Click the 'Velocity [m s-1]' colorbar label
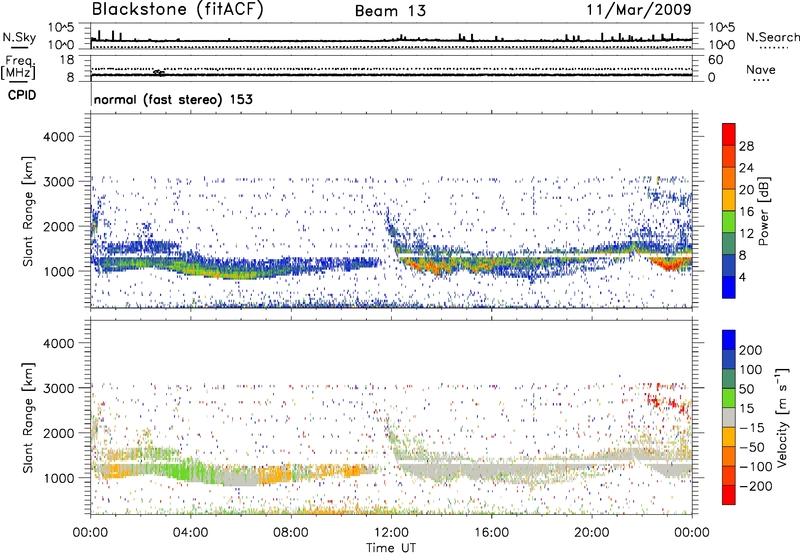Screen dimensions: 800x554 [x=782, y=417]
